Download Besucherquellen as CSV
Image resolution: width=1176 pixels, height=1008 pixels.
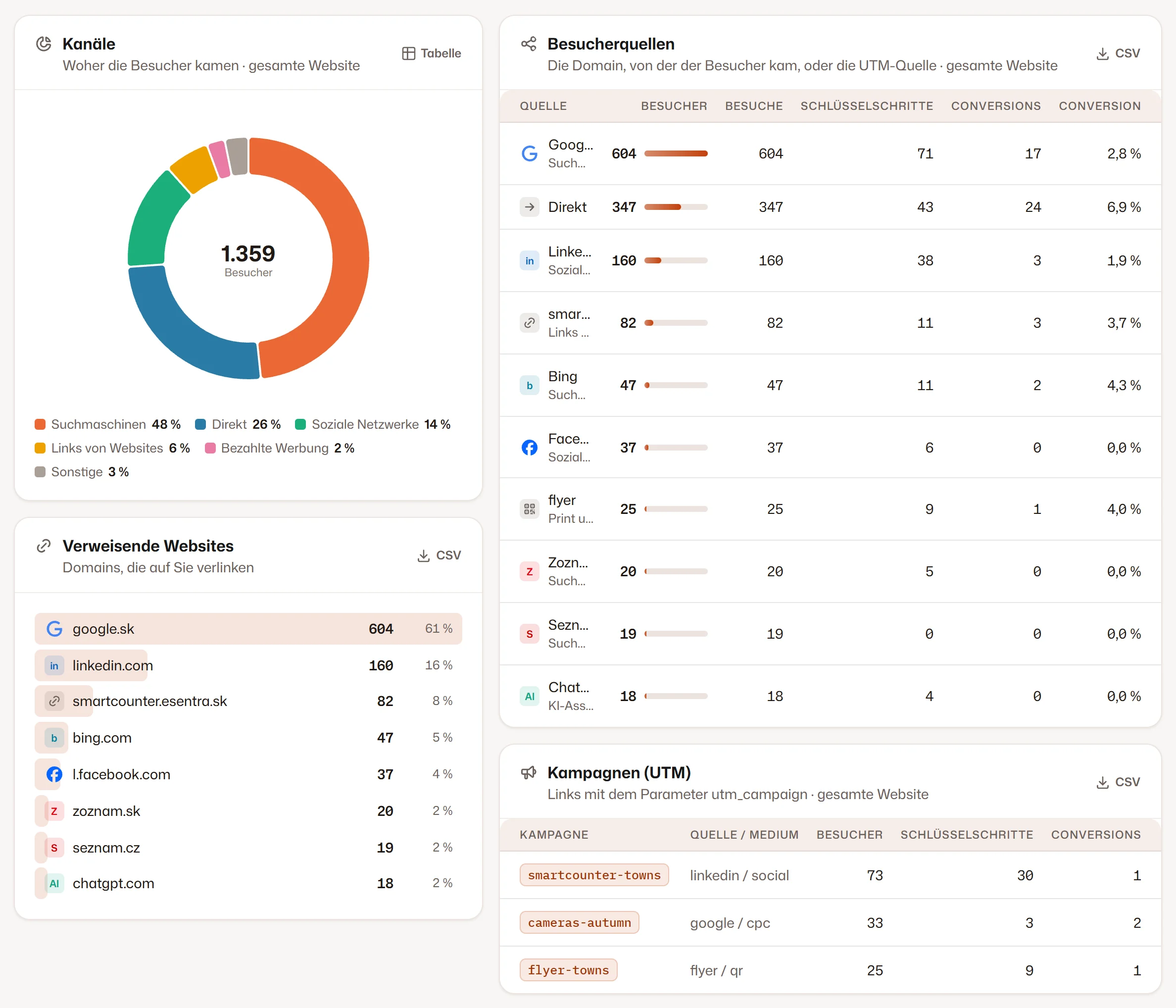(1118, 53)
